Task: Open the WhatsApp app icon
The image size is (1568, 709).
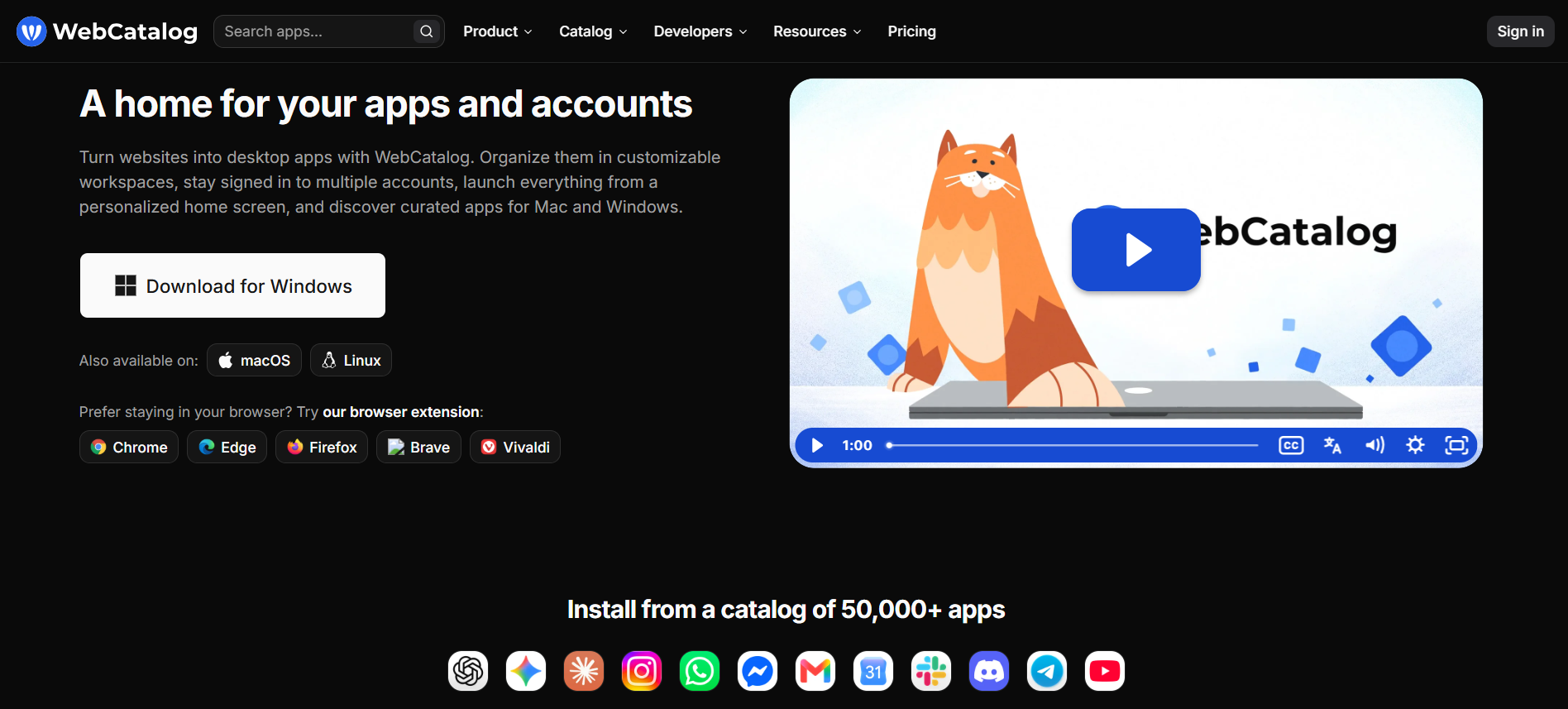Action: point(700,671)
